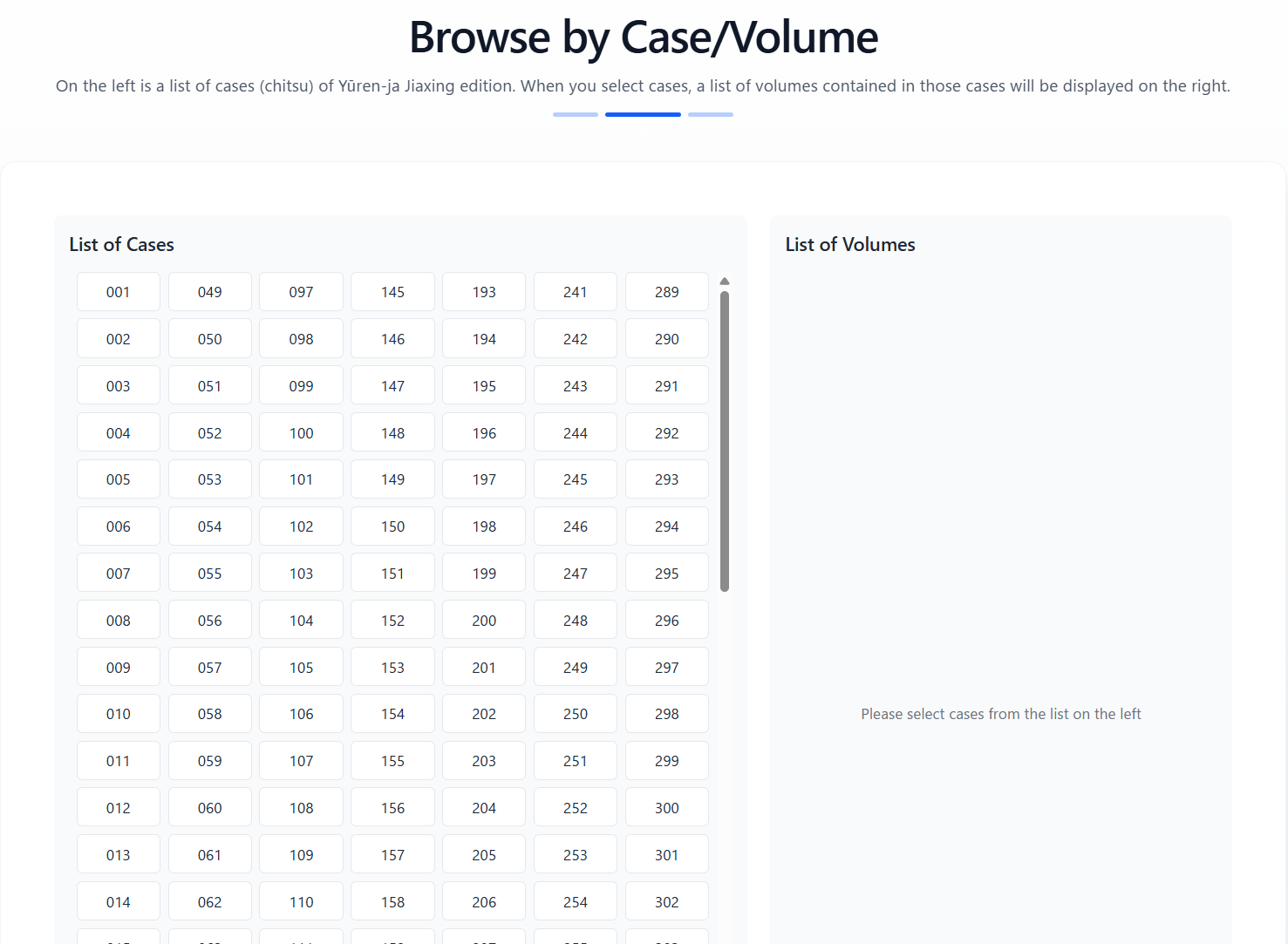
Task: Select case 001 from the list
Action: click(x=118, y=291)
